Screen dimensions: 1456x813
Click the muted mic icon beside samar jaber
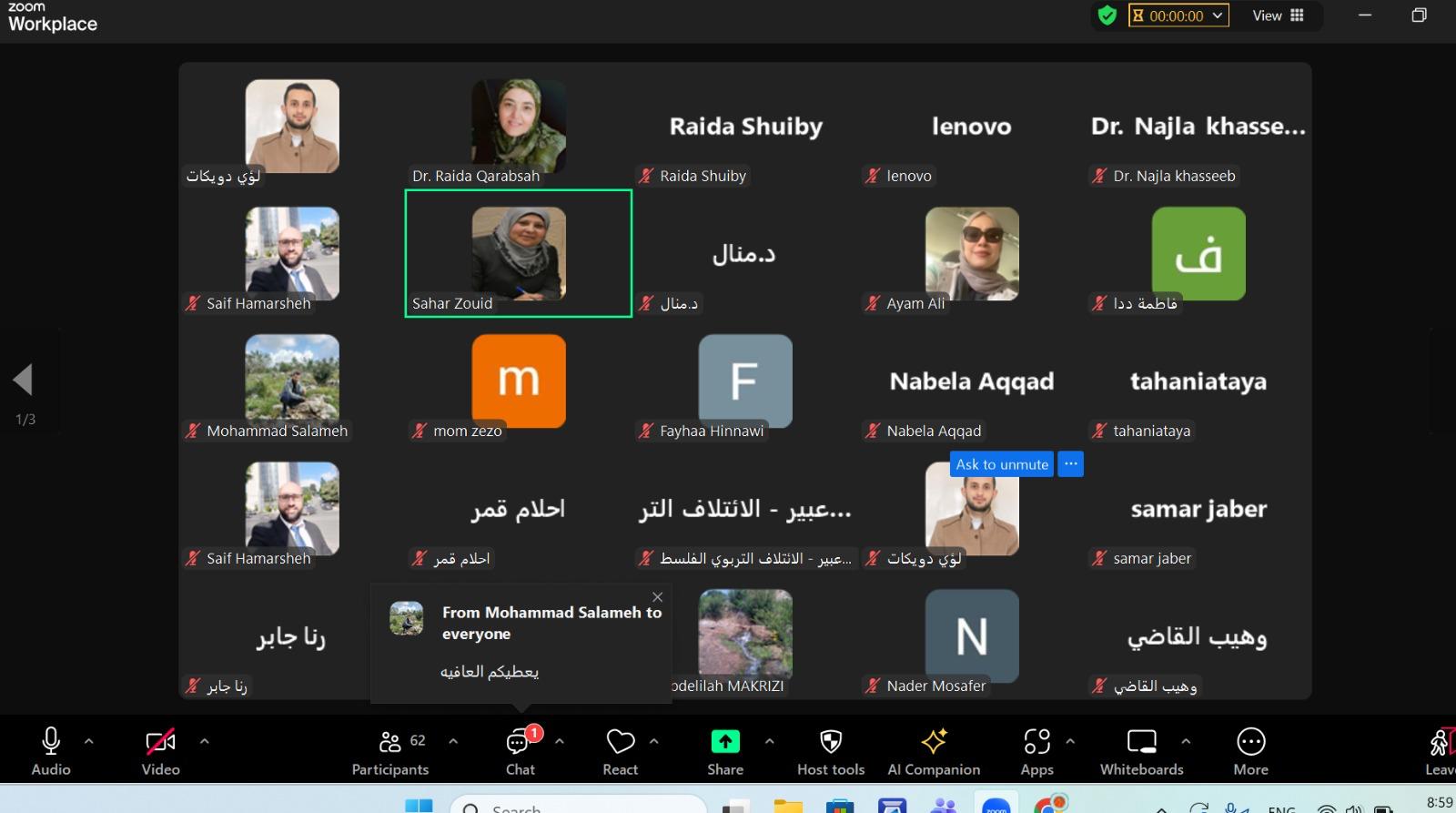(1099, 558)
